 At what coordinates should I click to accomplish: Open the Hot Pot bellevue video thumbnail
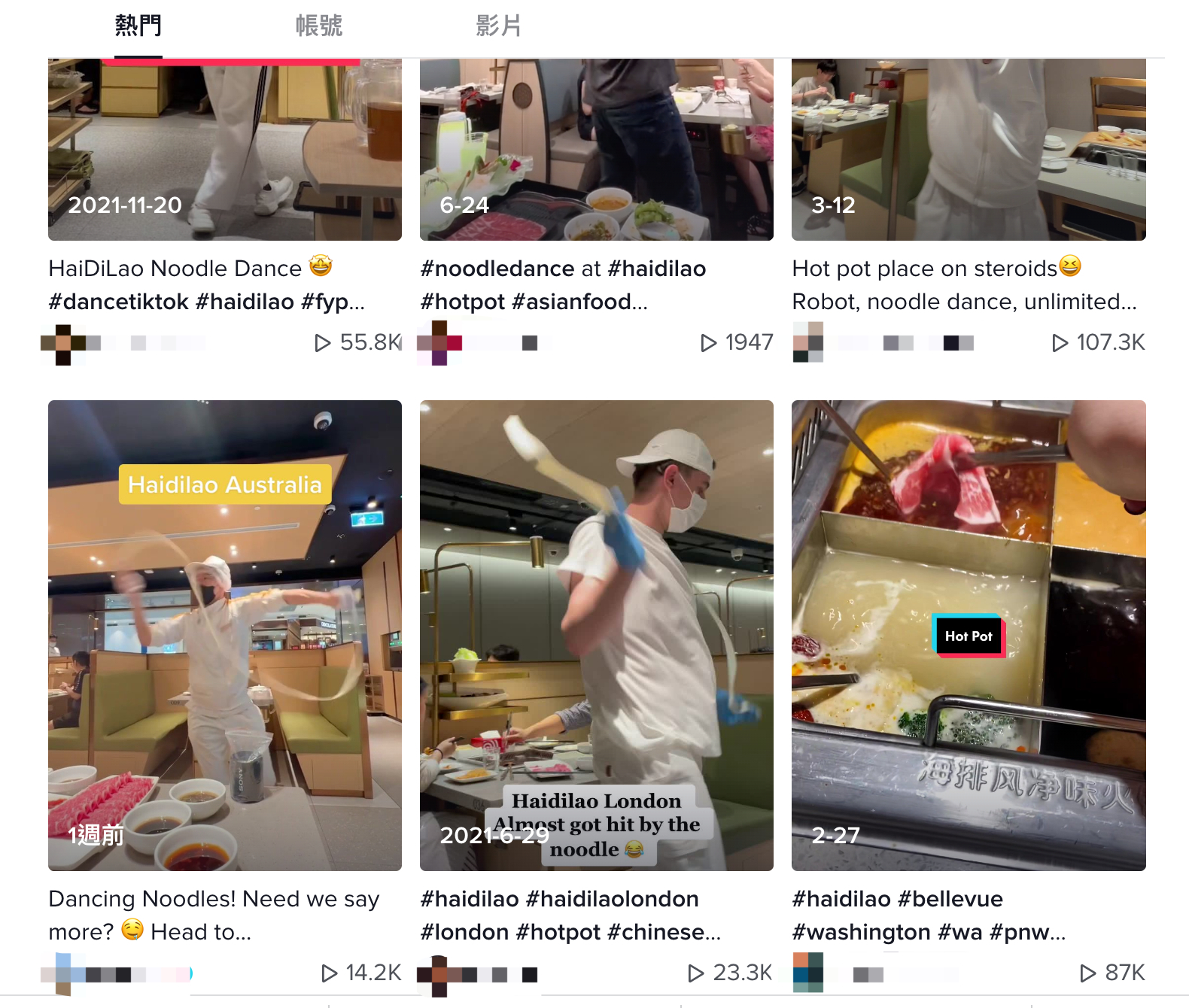pos(969,636)
